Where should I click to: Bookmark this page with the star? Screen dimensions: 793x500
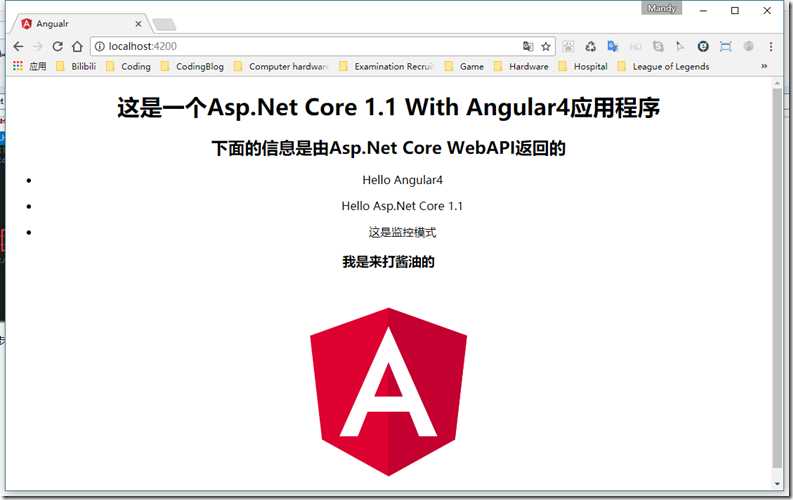[x=546, y=47]
